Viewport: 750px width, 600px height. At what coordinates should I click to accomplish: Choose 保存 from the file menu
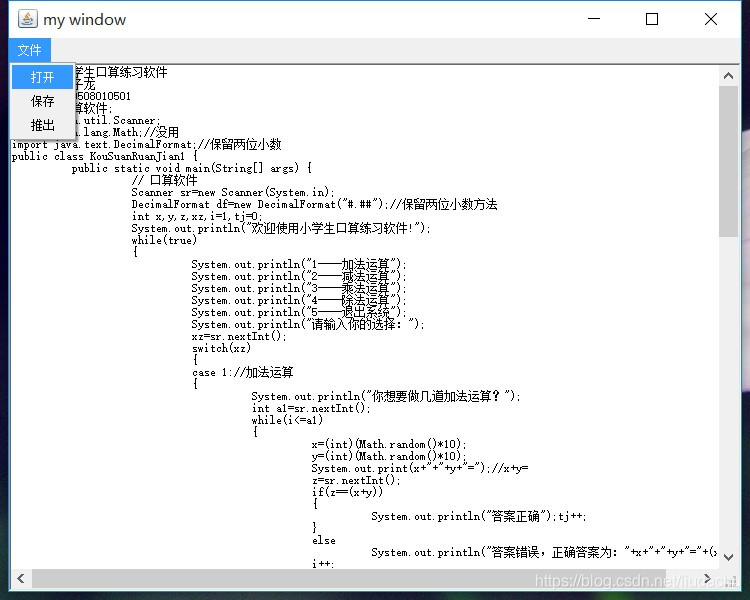[x=43, y=101]
